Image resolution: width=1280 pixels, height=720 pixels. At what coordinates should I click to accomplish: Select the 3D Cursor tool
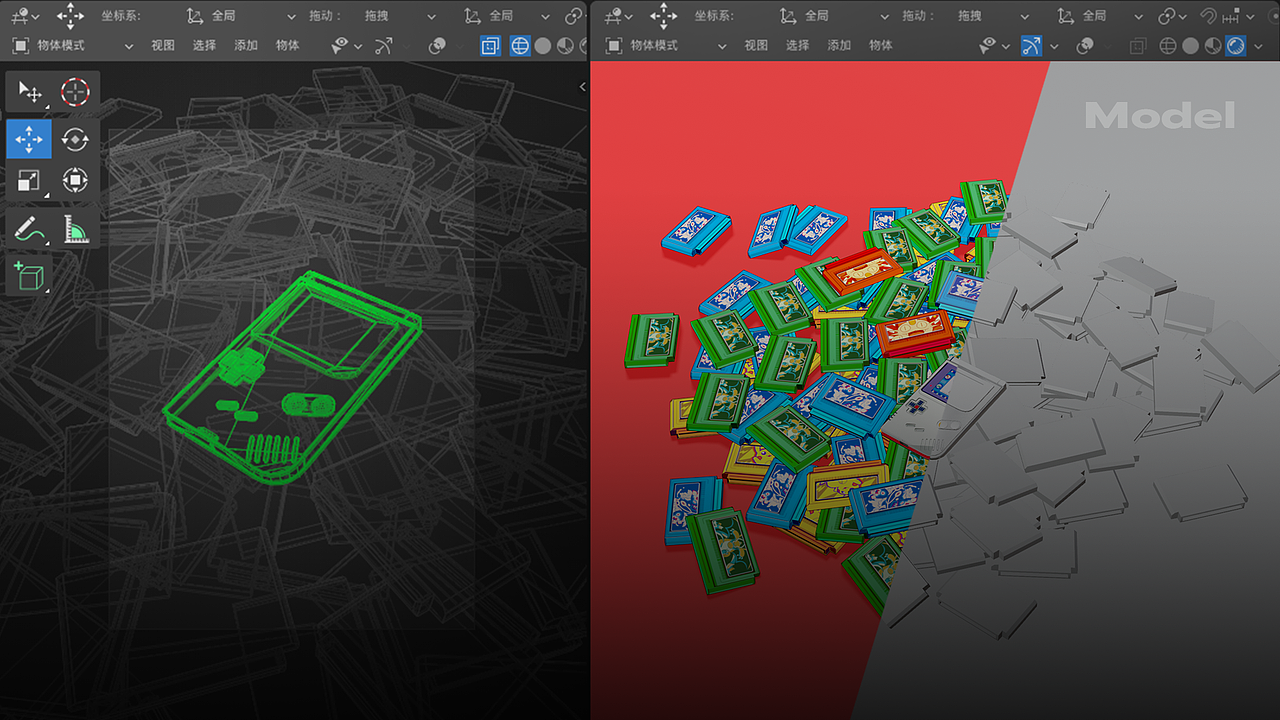pyautogui.click(x=75, y=92)
